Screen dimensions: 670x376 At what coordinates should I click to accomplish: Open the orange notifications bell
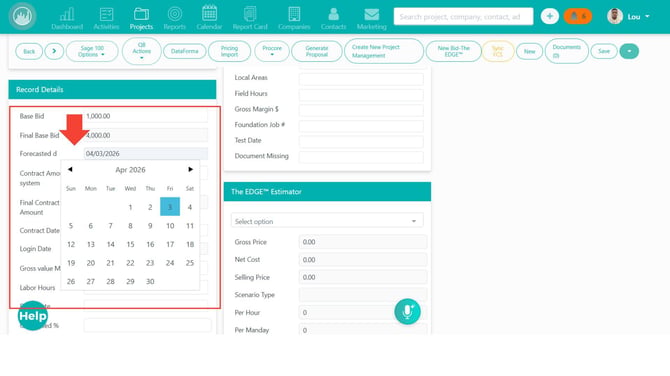(x=578, y=16)
